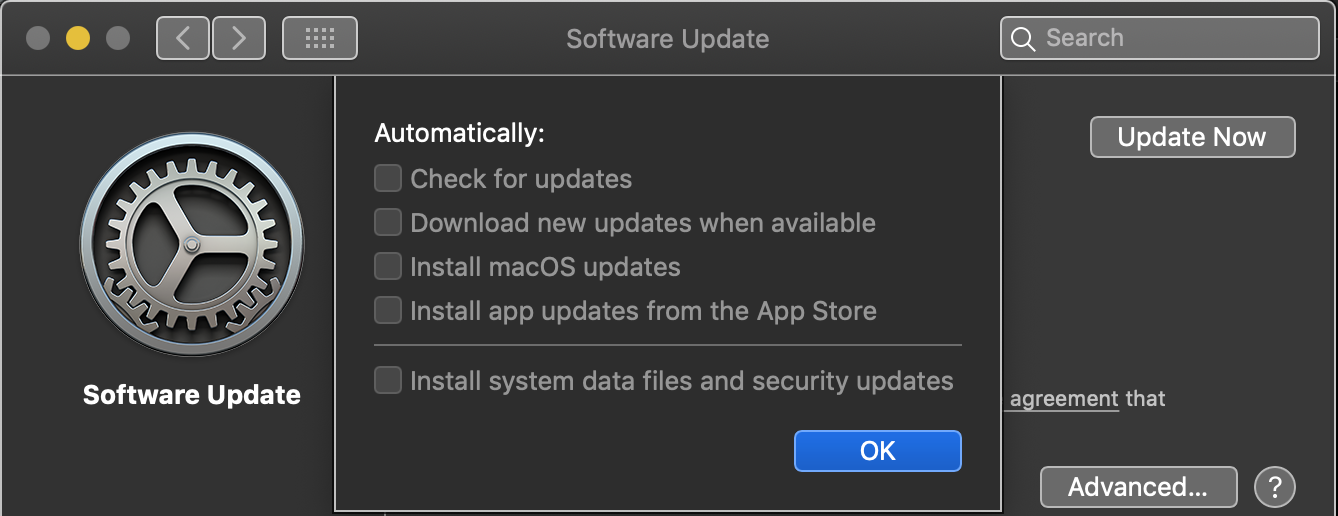Enable Install macOS updates checkbox
The width and height of the screenshot is (1338, 516).
pyautogui.click(x=388, y=266)
